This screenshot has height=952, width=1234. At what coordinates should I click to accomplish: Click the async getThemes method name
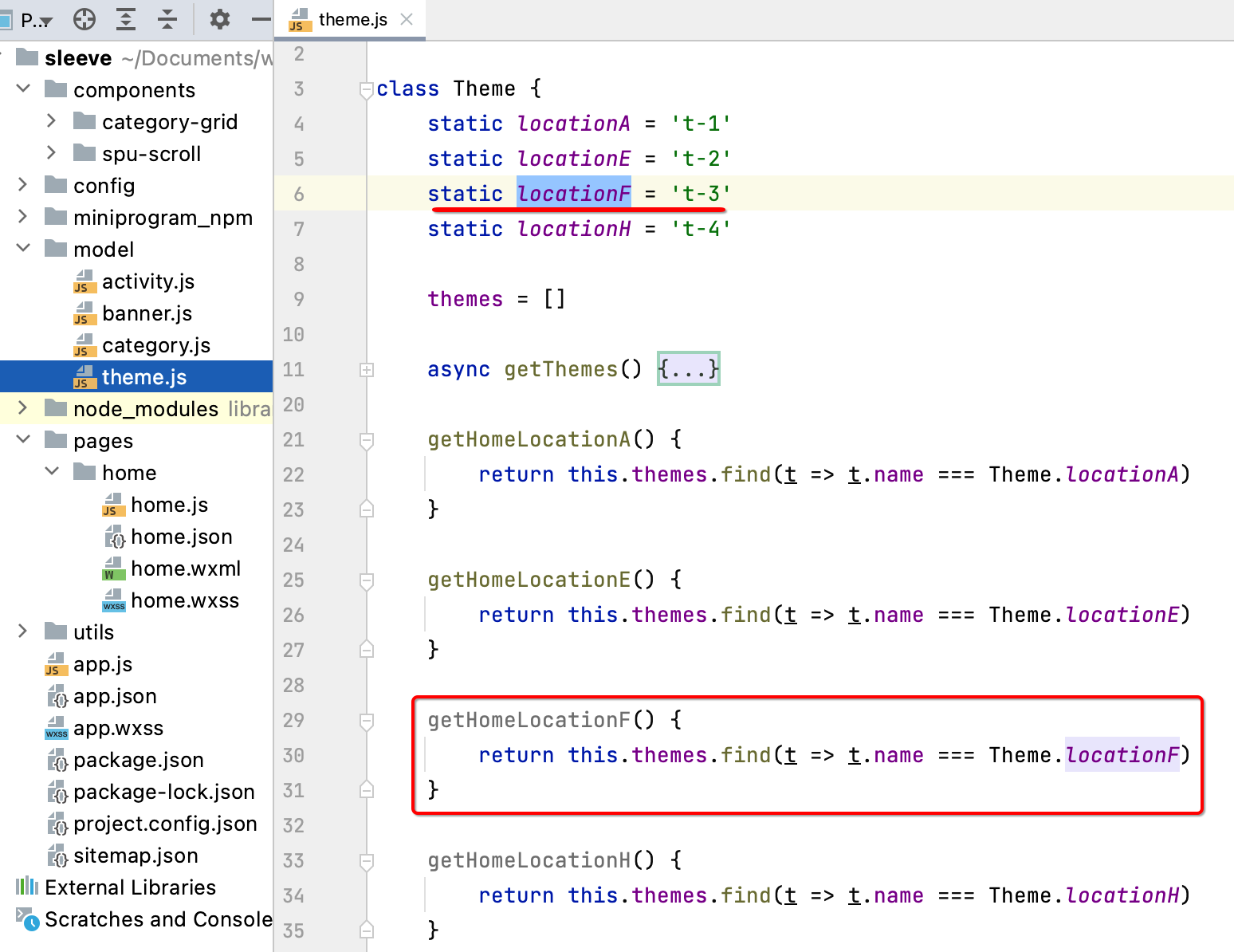pos(561,369)
